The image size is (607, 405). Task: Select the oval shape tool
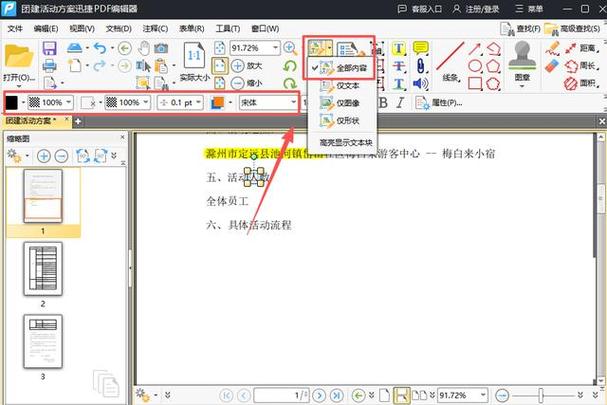coord(475,66)
